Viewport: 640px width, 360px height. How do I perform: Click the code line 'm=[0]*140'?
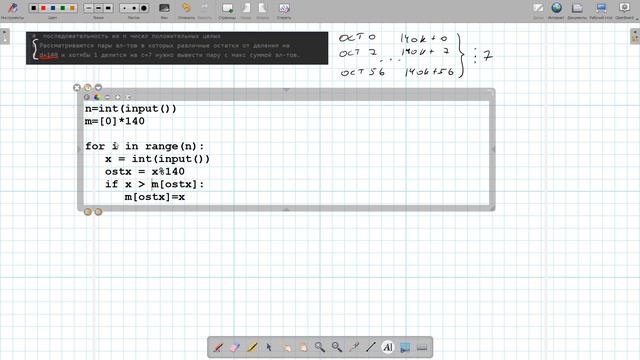coord(115,121)
